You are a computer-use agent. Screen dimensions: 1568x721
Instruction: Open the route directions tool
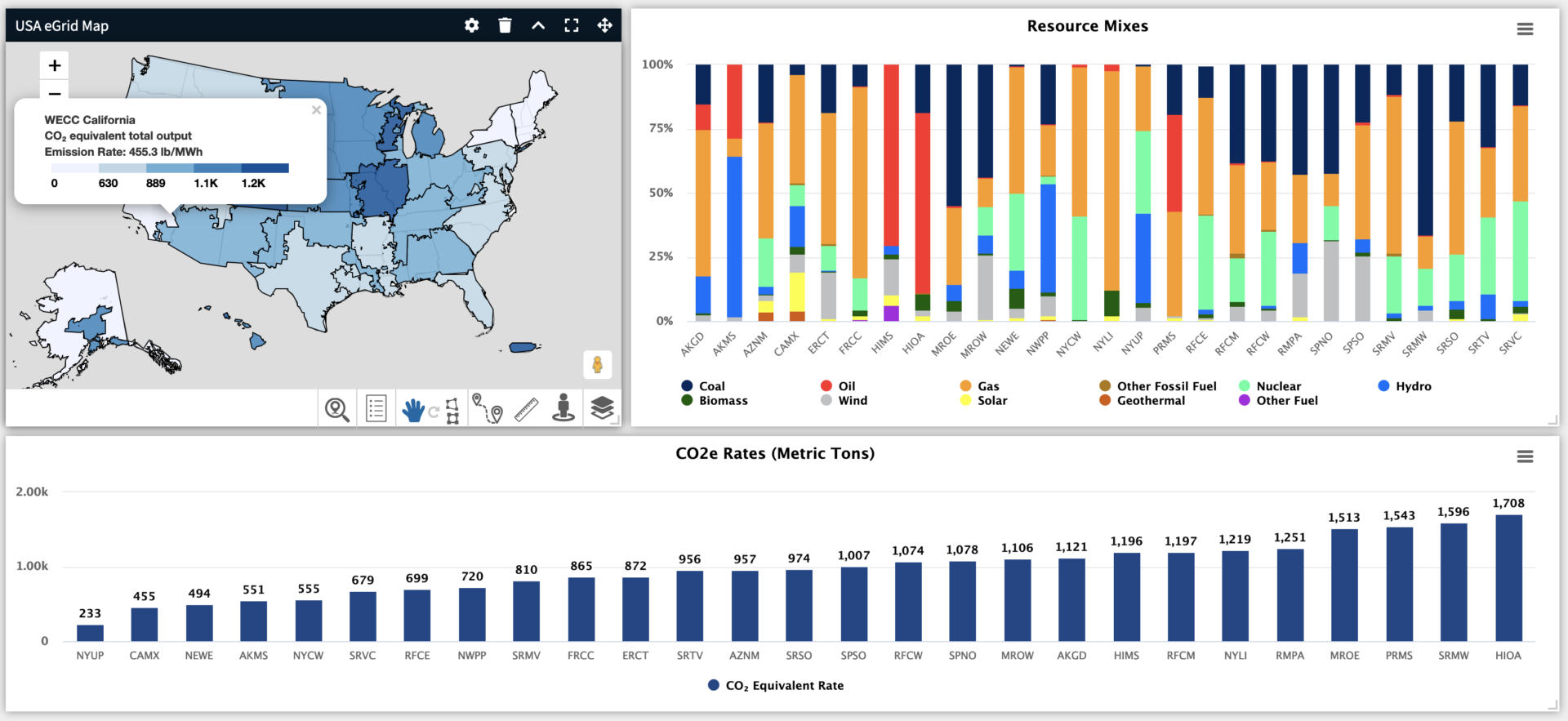(x=488, y=408)
